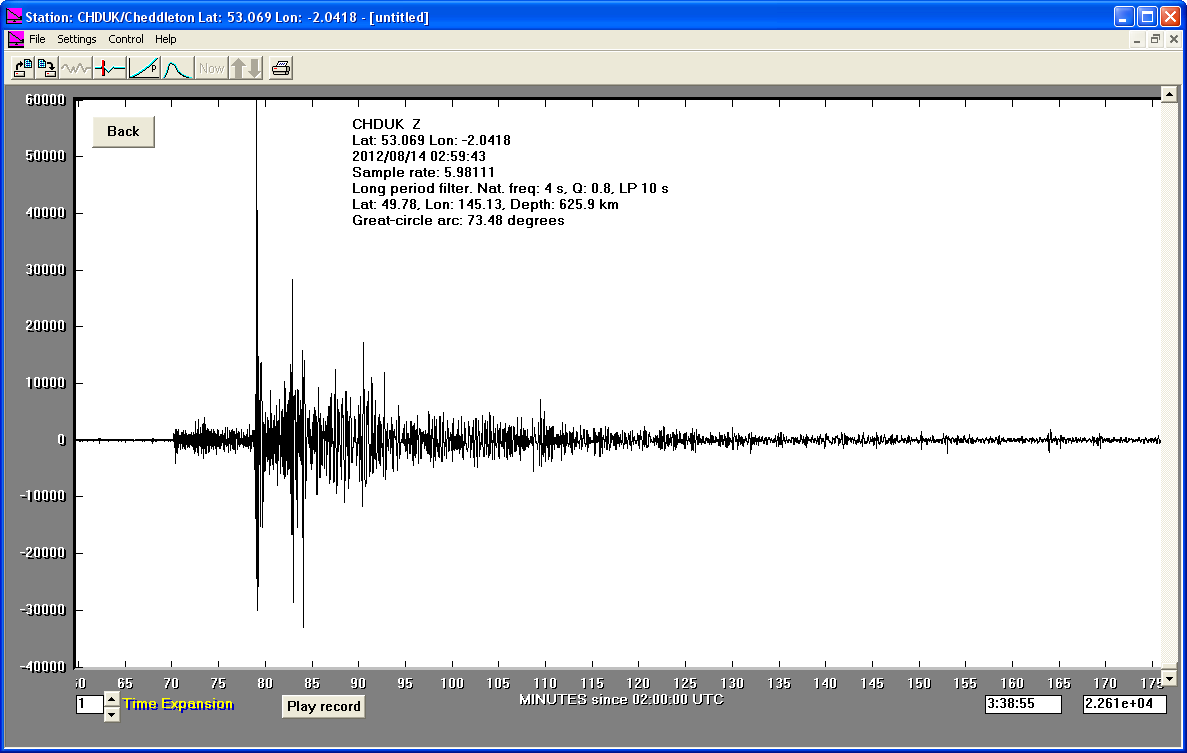The image size is (1187, 753).
Task: Click the Time Expansion value field
Action: pos(89,705)
